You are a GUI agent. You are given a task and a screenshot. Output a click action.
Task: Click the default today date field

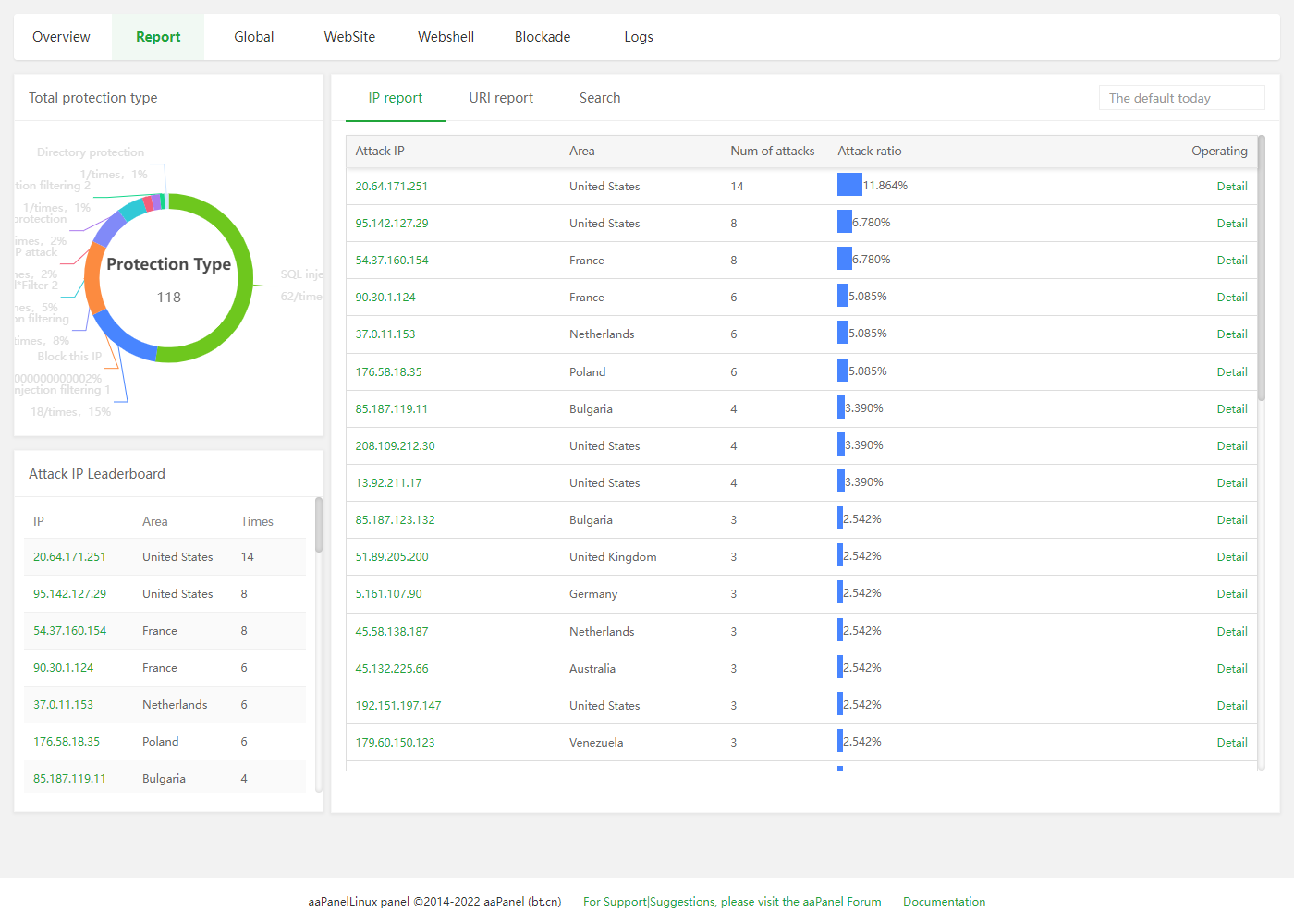point(1180,98)
